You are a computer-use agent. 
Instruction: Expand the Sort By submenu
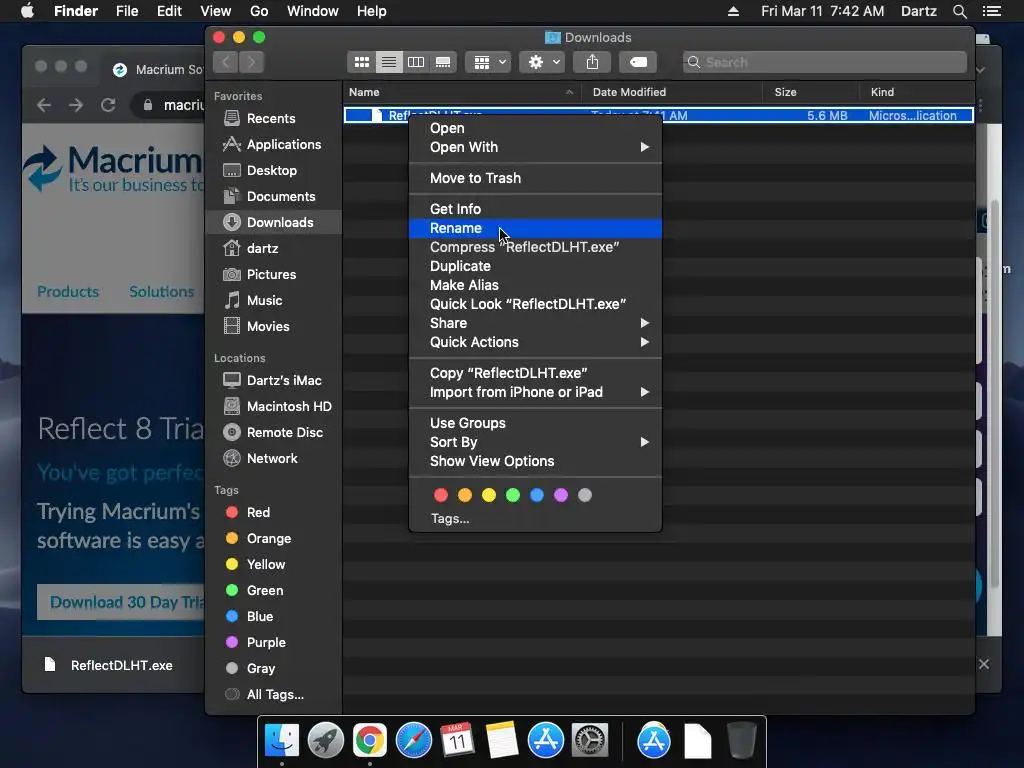[535, 442]
